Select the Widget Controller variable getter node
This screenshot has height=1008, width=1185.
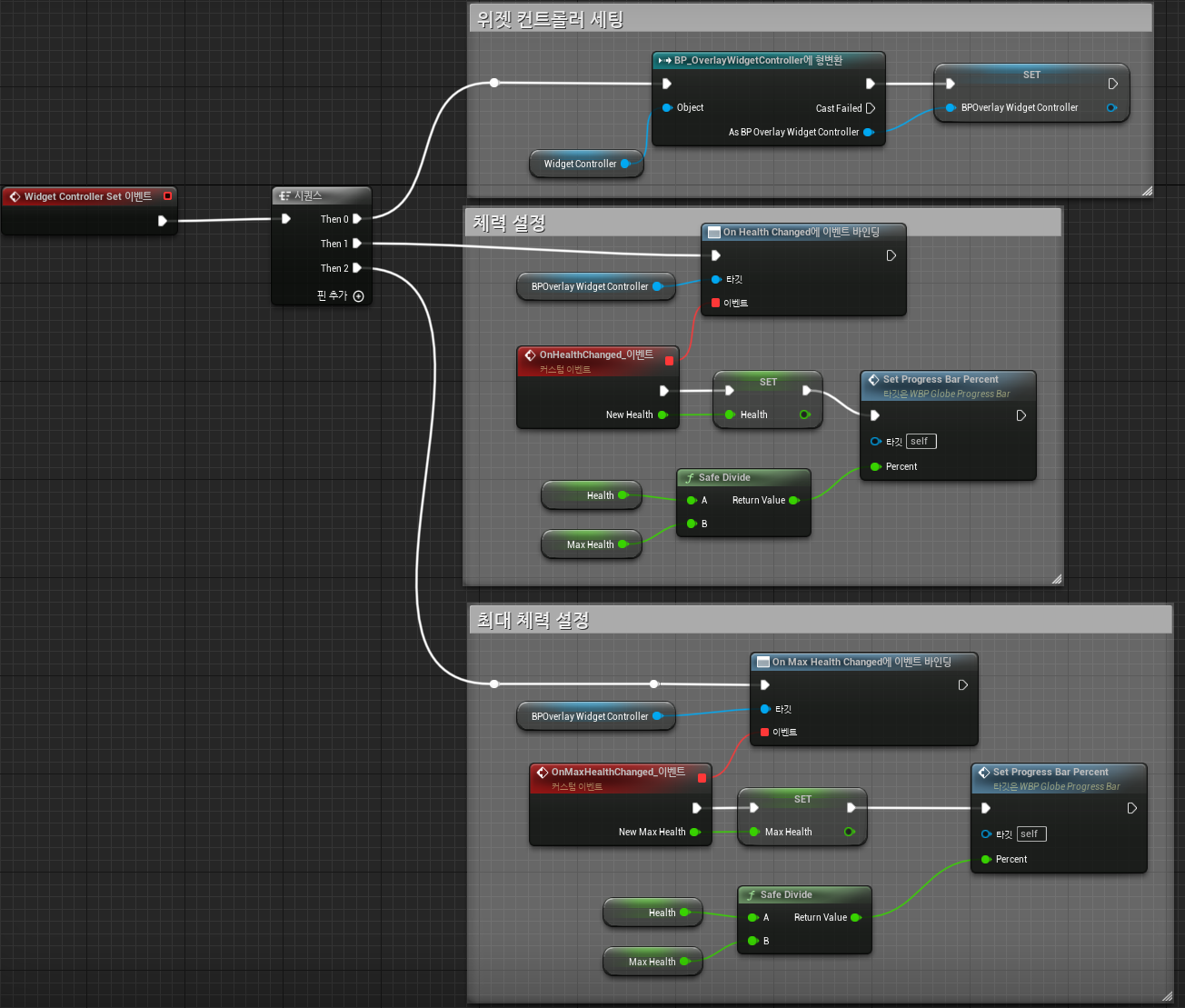point(586,164)
